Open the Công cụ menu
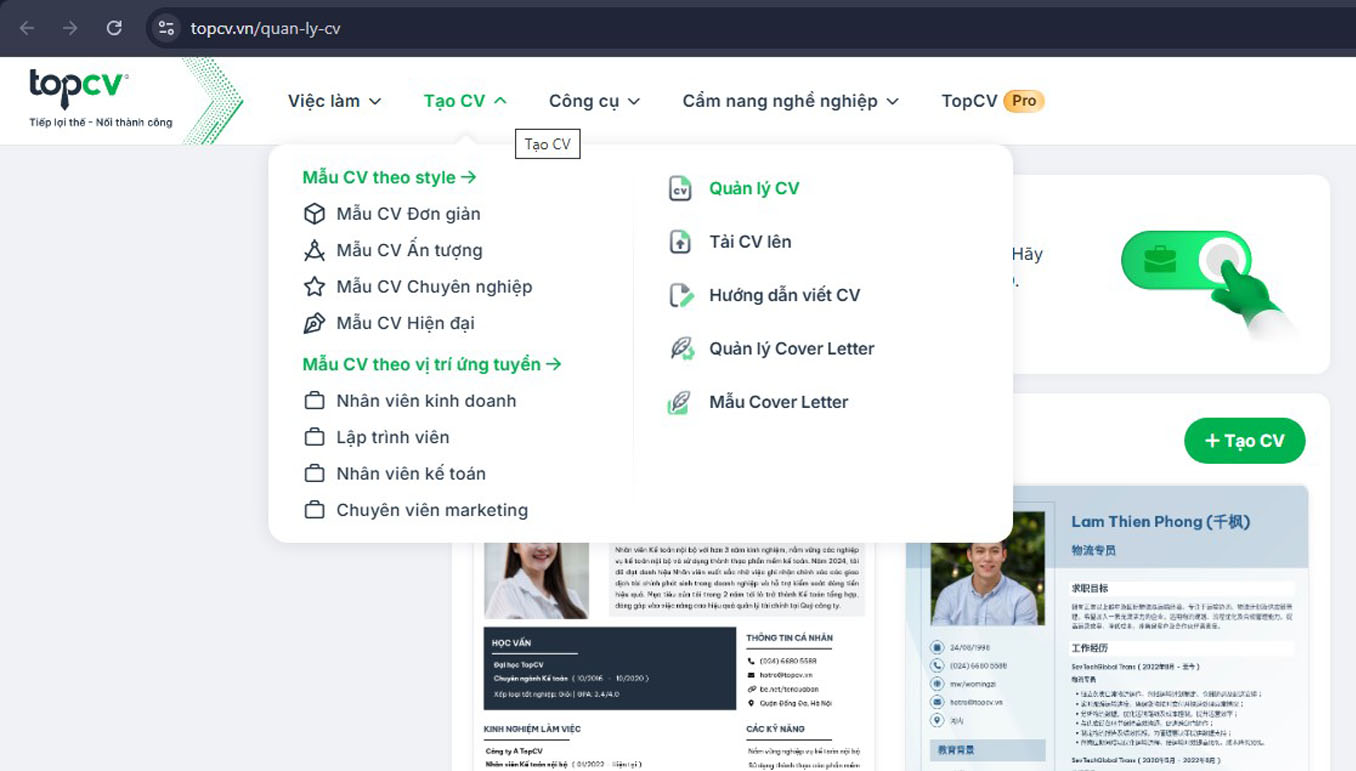Image resolution: width=1356 pixels, height=771 pixels. pos(594,101)
